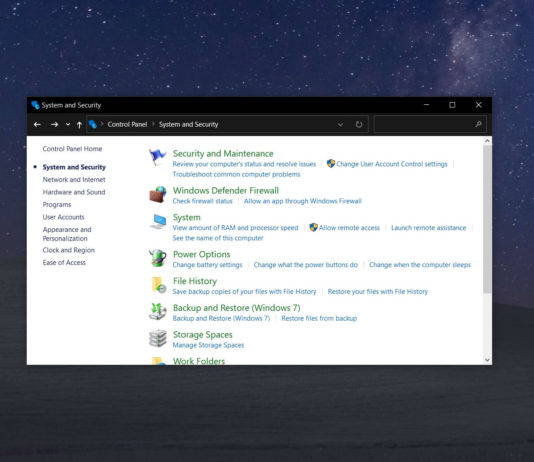The height and width of the screenshot is (462, 534).
Task: Click the Windows Defender Firewall icon
Action: tap(158, 194)
